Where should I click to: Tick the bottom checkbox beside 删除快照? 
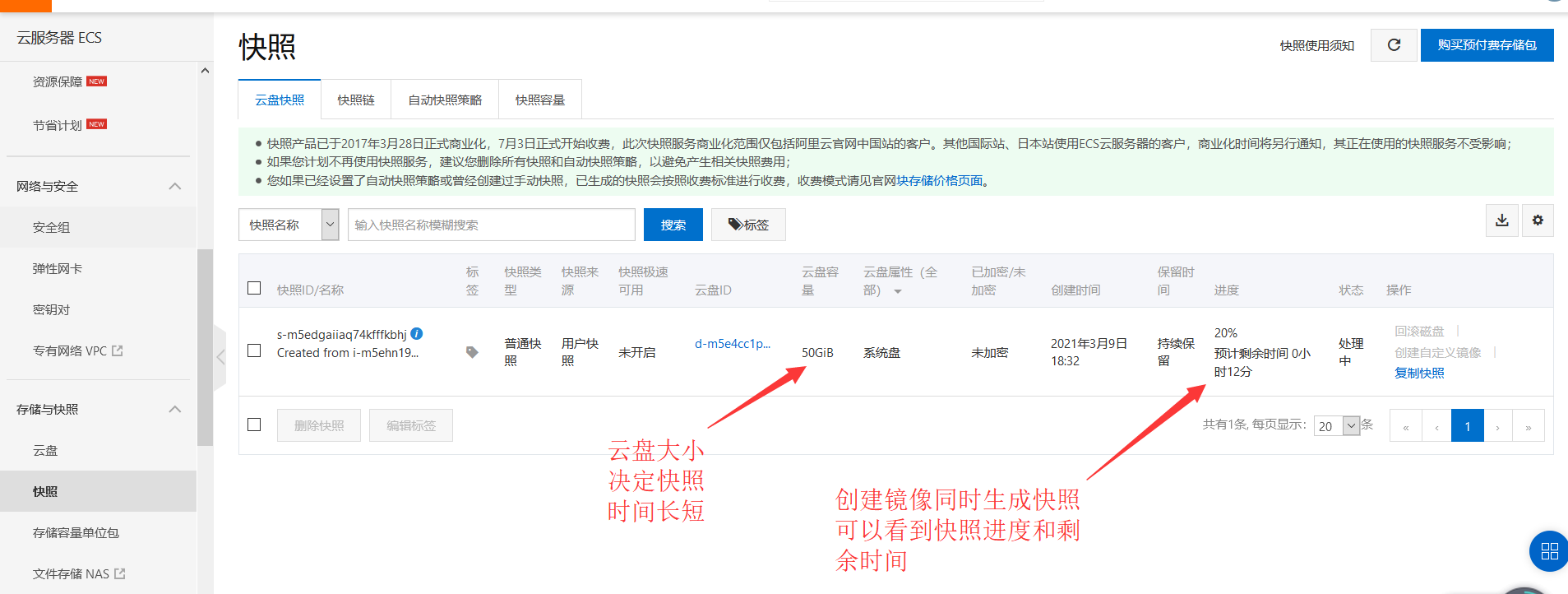coord(254,425)
